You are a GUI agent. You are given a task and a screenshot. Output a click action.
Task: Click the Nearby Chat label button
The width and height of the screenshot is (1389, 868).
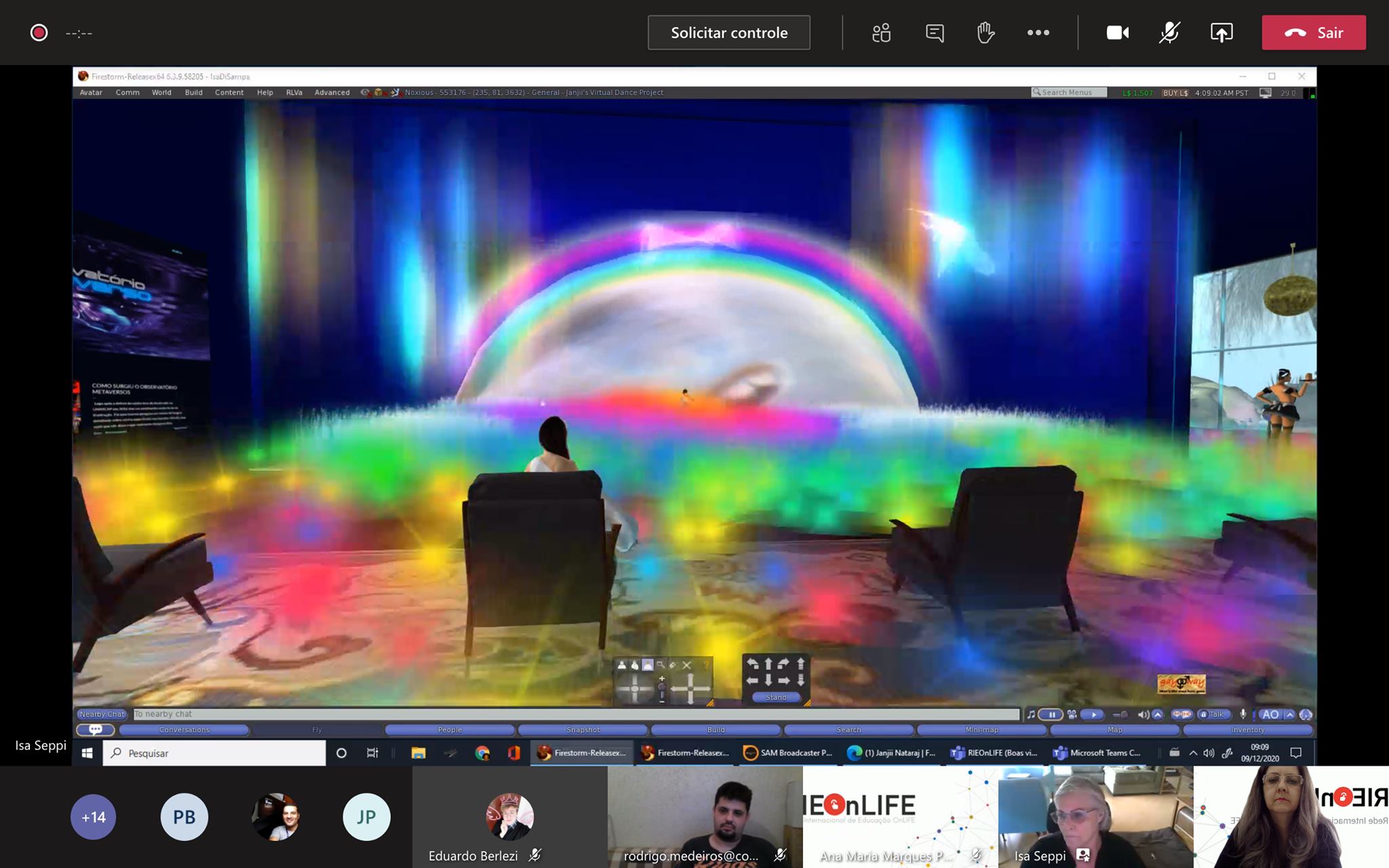(102, 714)
